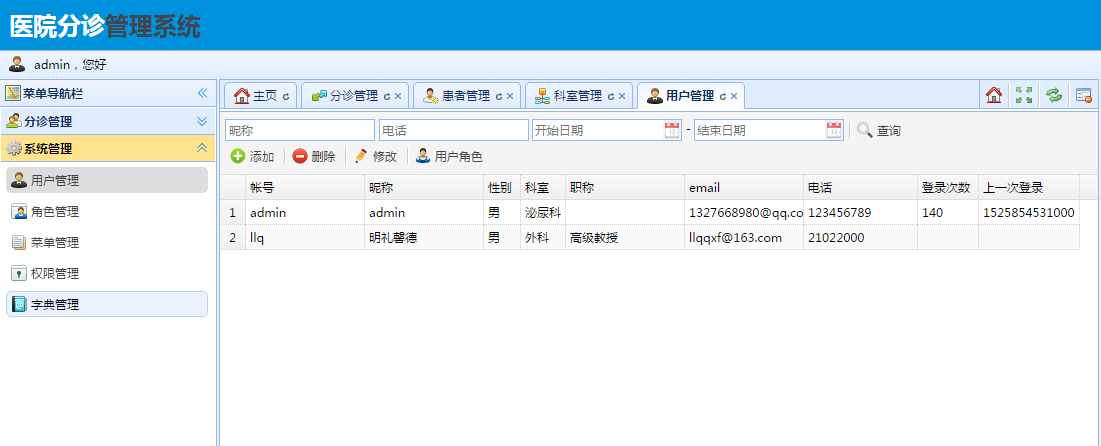Image resolution: width=1101 pixels, height=446 pixels.
Task: Close the 用户管理 tab
Action: pos(734,96)
